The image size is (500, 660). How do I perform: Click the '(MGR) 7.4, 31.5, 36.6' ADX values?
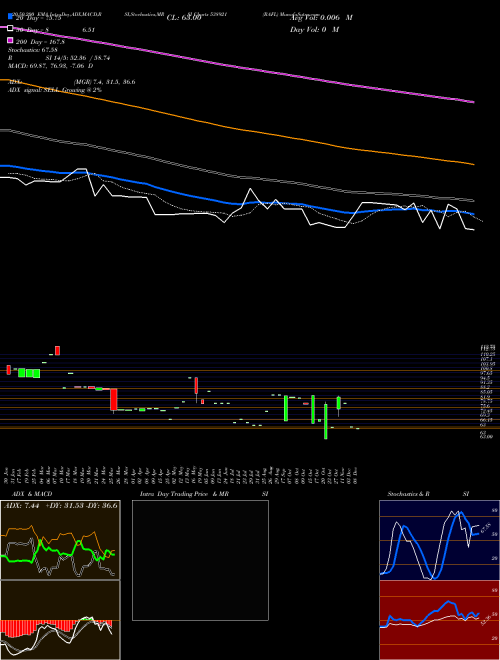pos(104,82)
